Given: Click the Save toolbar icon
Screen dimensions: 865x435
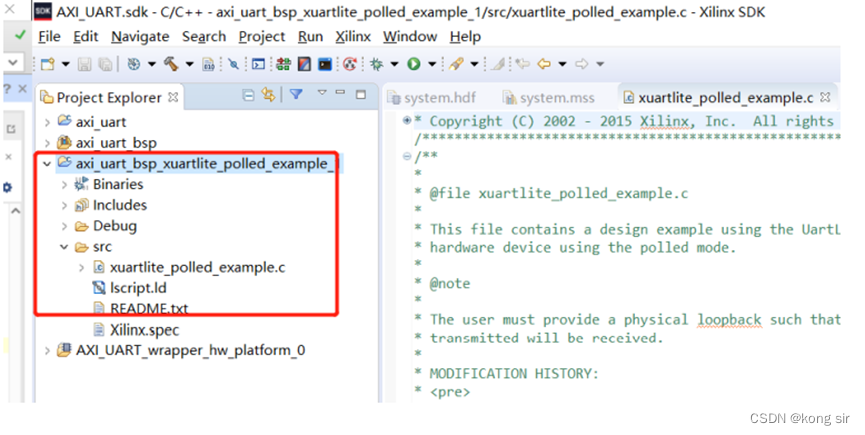Looking at the screenshot, I should 84,64.
